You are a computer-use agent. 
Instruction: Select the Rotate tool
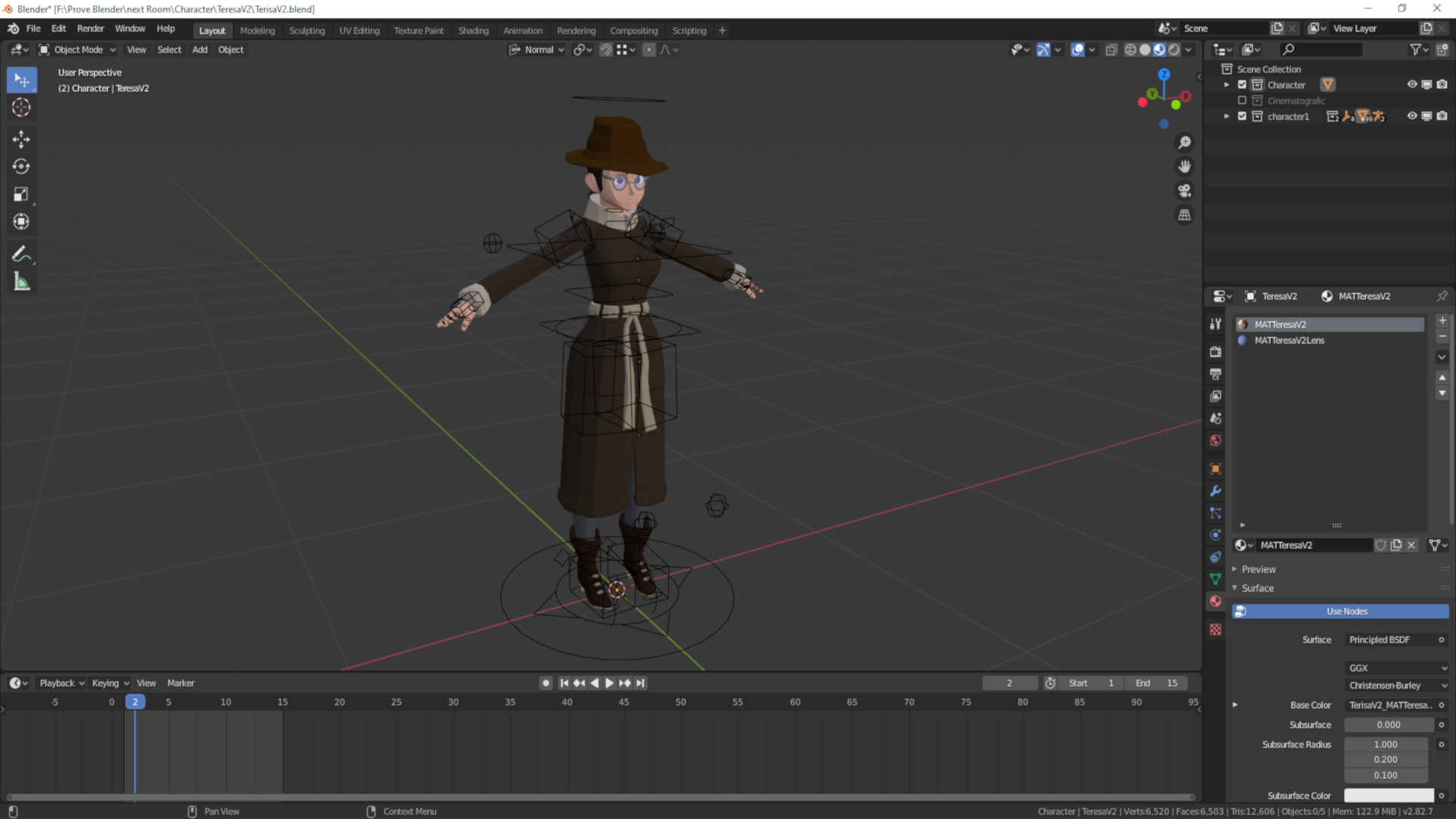coord(21,167)
